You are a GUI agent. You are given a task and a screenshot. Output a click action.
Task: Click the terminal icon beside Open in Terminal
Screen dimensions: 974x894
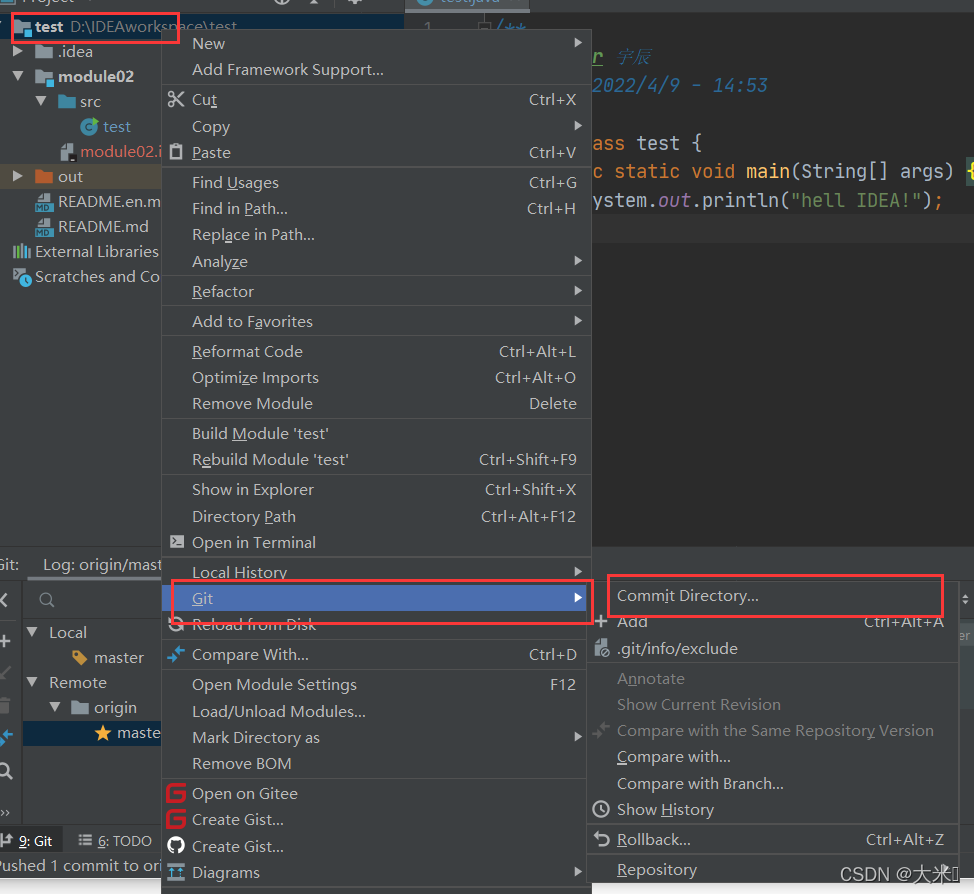[177, 542]
